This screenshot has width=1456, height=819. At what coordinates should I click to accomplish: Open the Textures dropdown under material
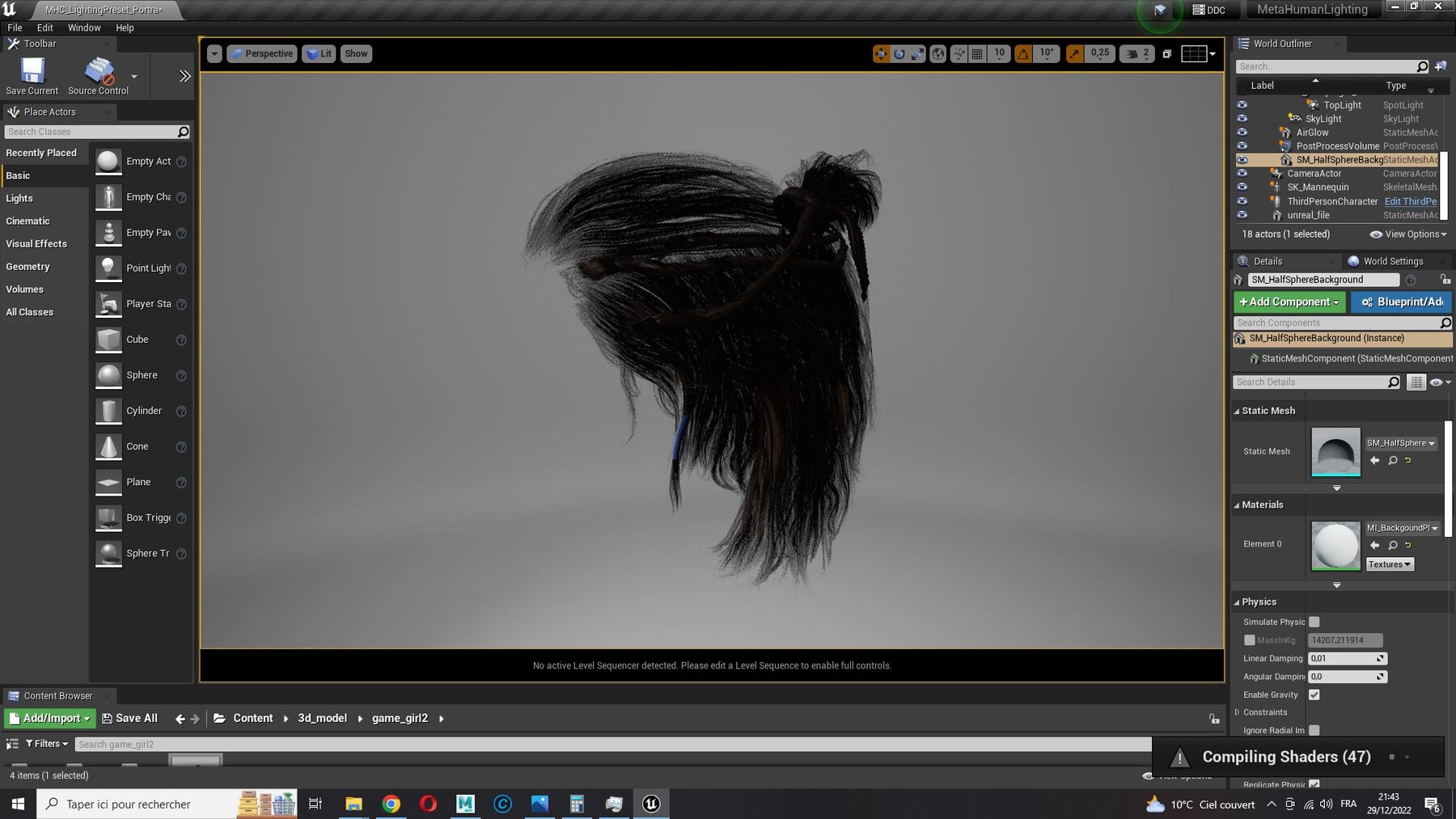(x=1390, y=564)
